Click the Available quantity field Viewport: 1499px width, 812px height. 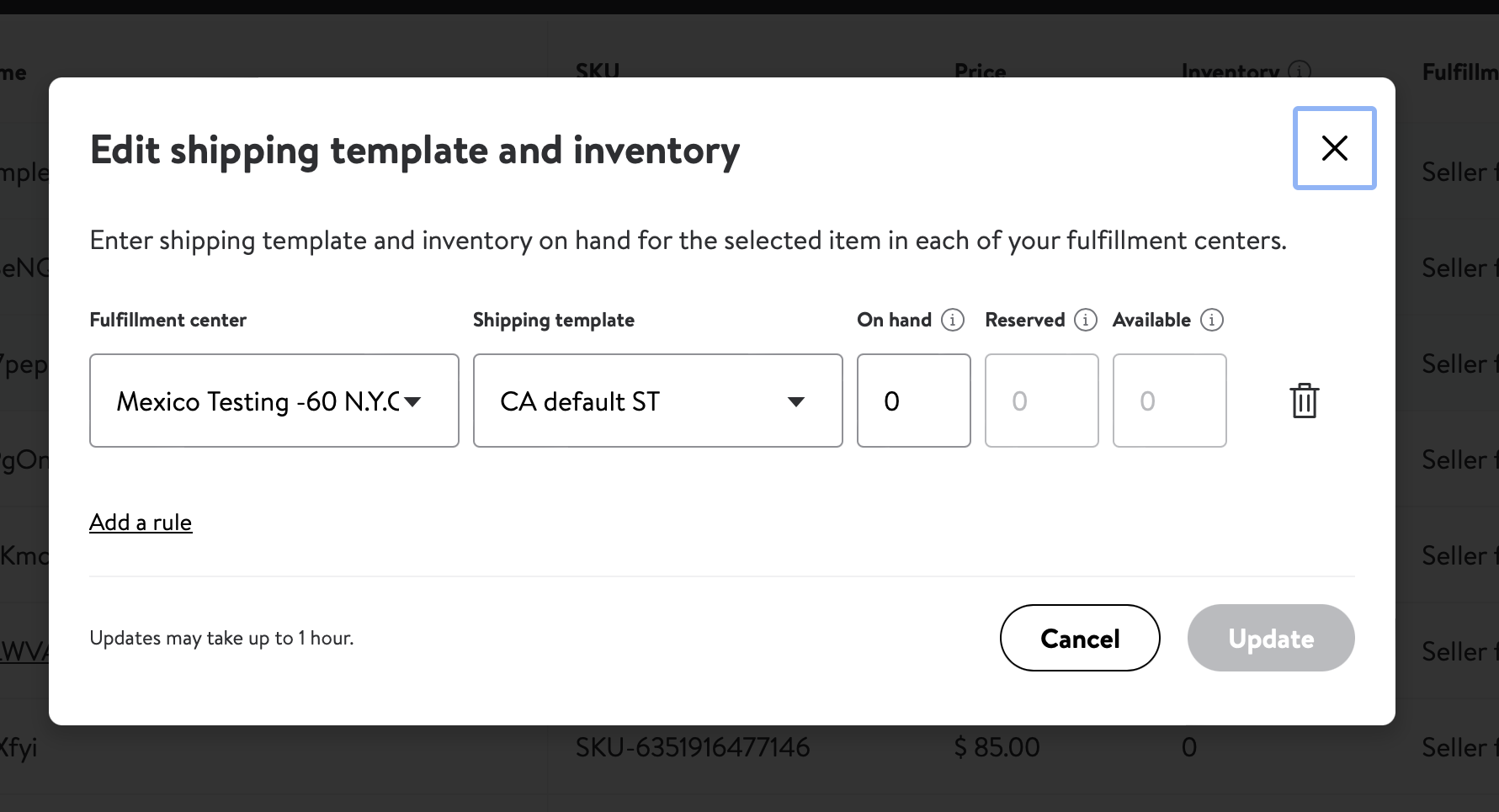(x=1170, y=401)
